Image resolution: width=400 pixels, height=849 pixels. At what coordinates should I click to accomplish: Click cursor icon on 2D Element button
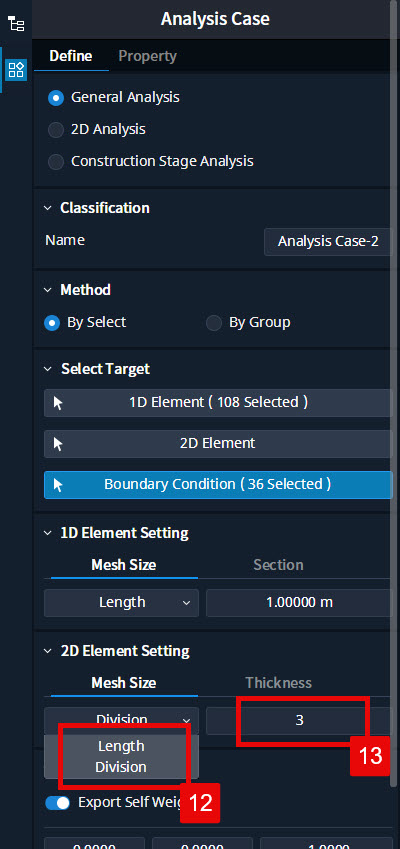point(58,444)
